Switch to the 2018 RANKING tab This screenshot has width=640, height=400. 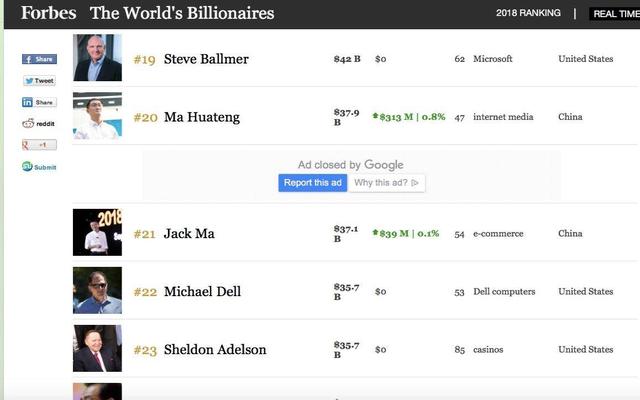coord(529,13)
